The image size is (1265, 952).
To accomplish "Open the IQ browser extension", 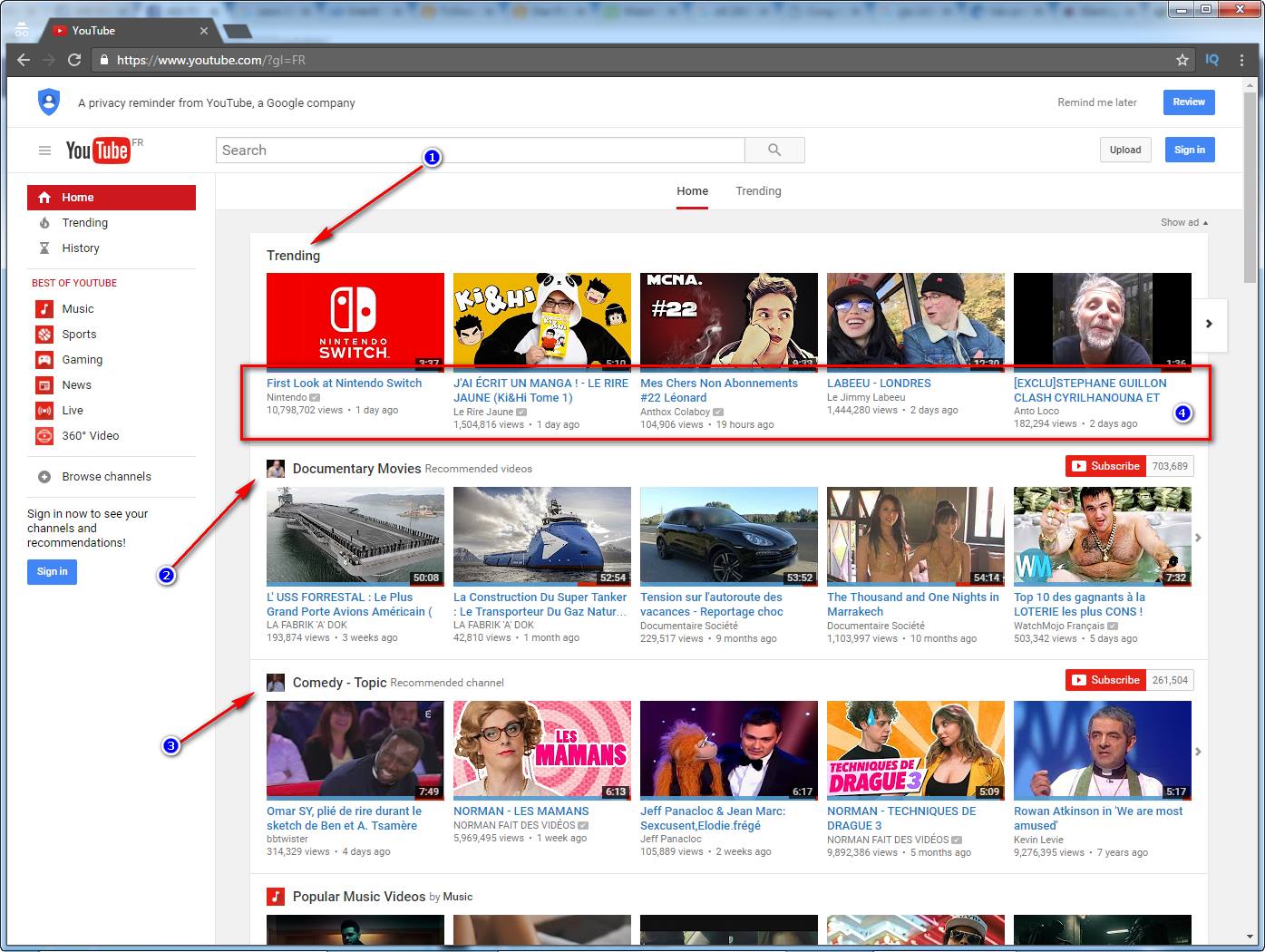I will 1212,60.
